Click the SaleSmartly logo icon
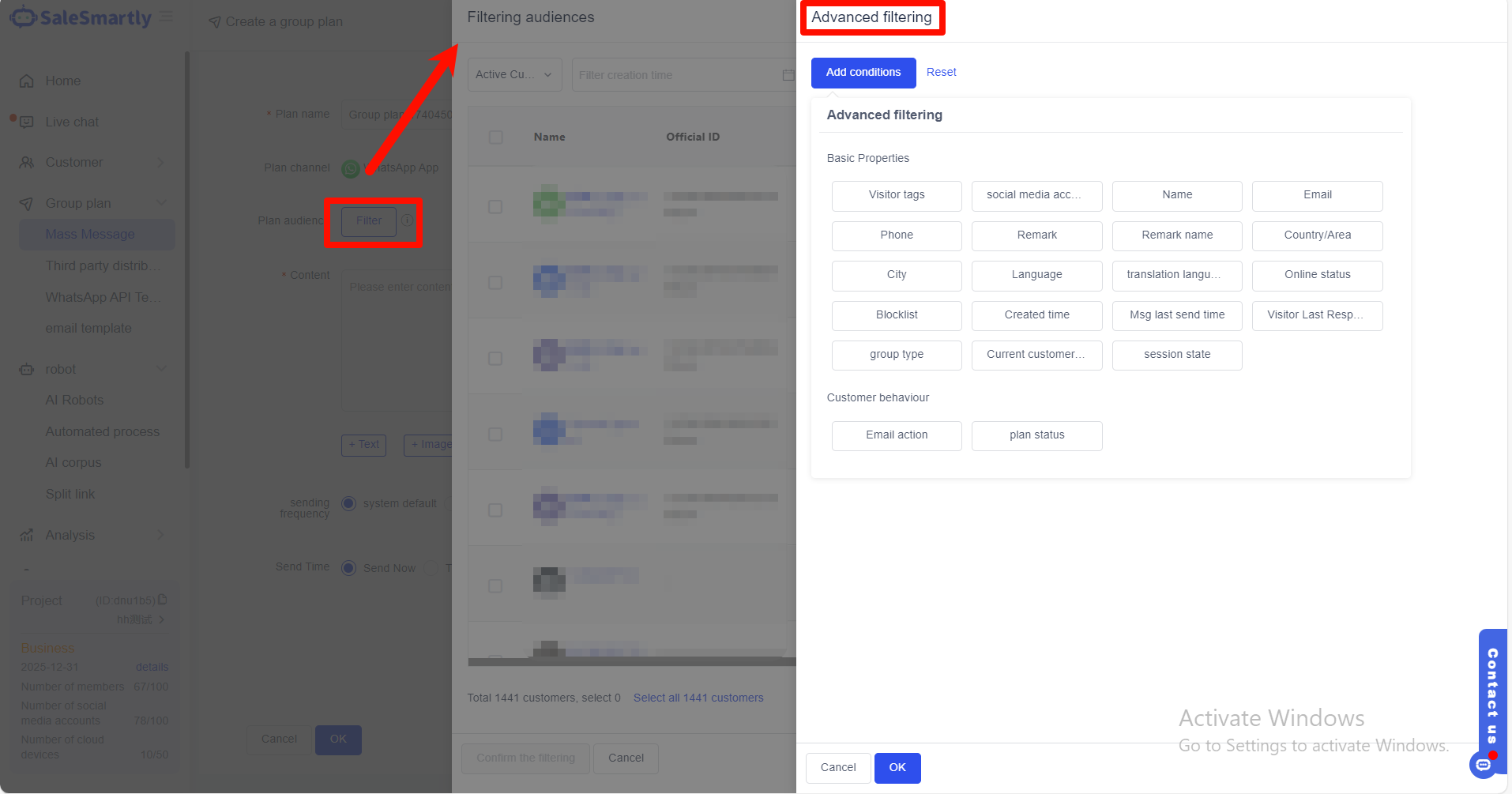 click(x=23, y=17)
